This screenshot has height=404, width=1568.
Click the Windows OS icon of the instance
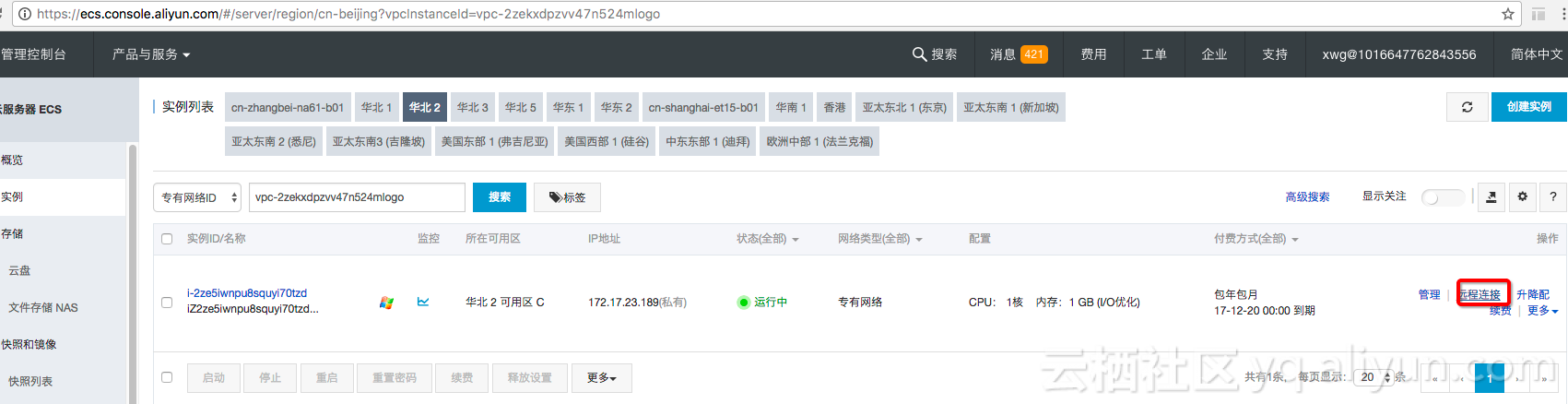[x=386, y=303]
